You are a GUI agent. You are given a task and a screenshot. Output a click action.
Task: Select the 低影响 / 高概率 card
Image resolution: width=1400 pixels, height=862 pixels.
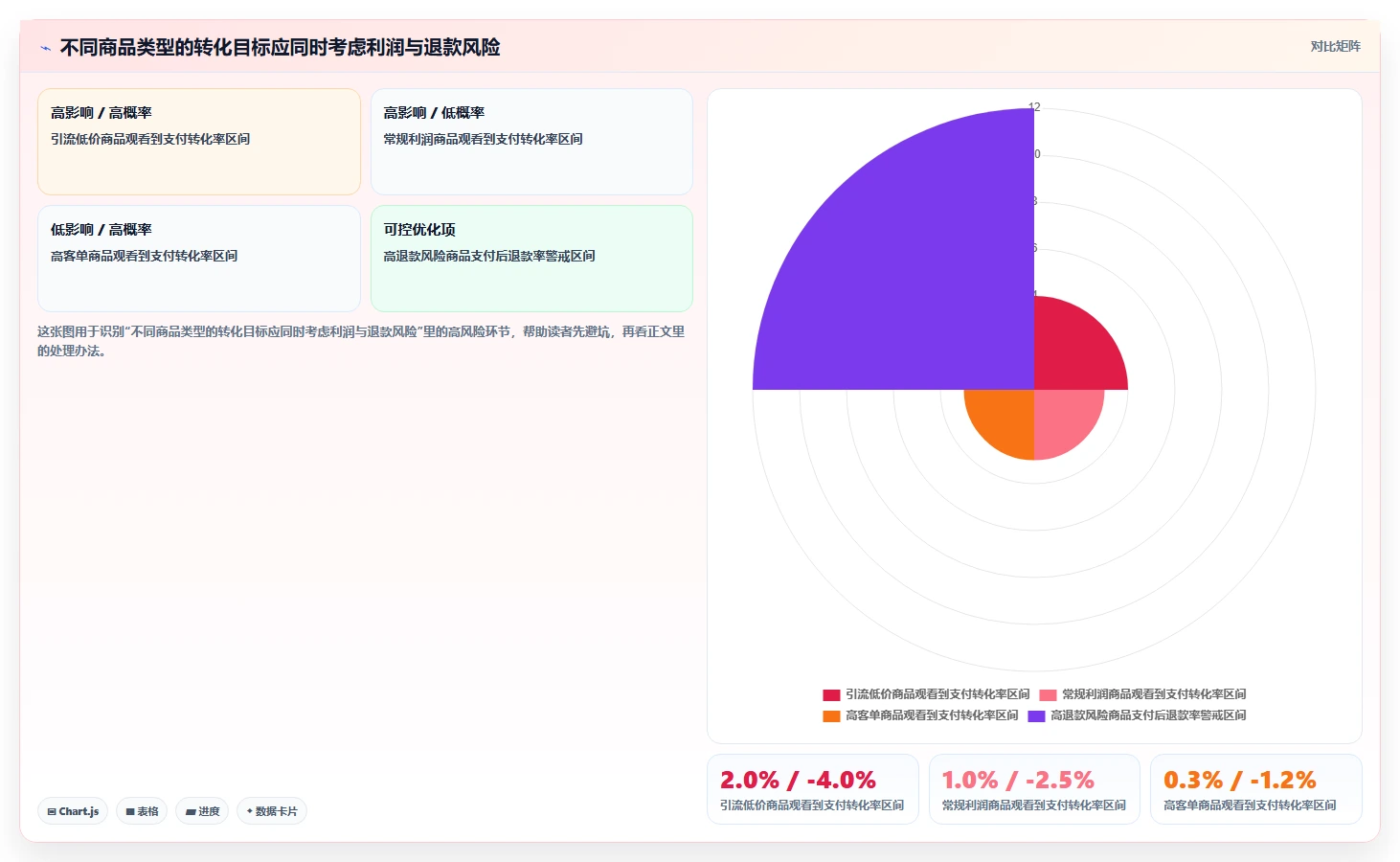pyautogui.click(x=199, y=259)
